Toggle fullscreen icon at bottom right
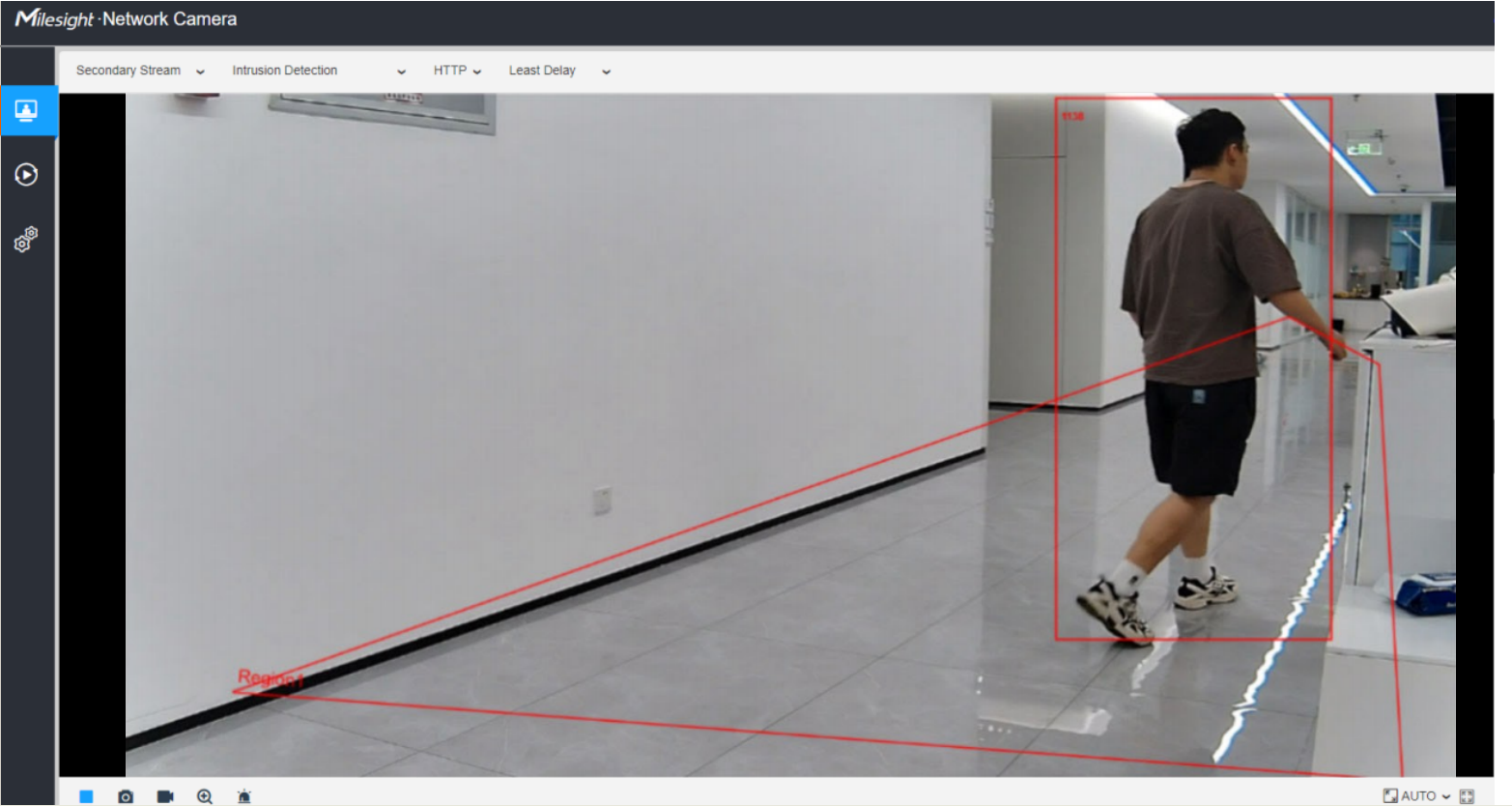1512x806 pixels. coord(1467,796)
